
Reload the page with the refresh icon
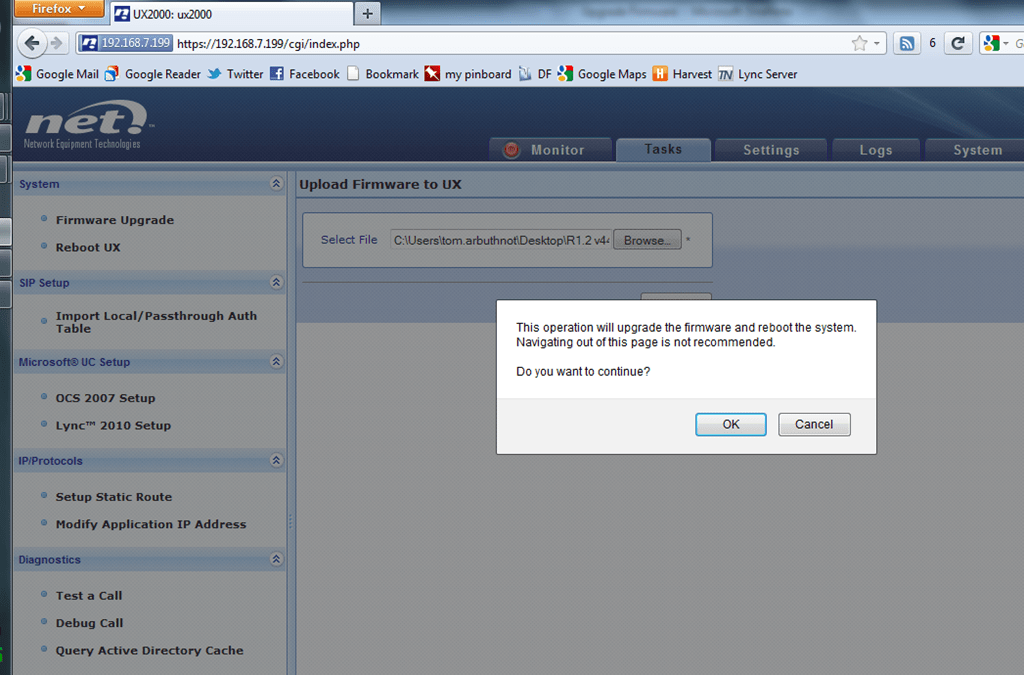[x=957, y=44]
